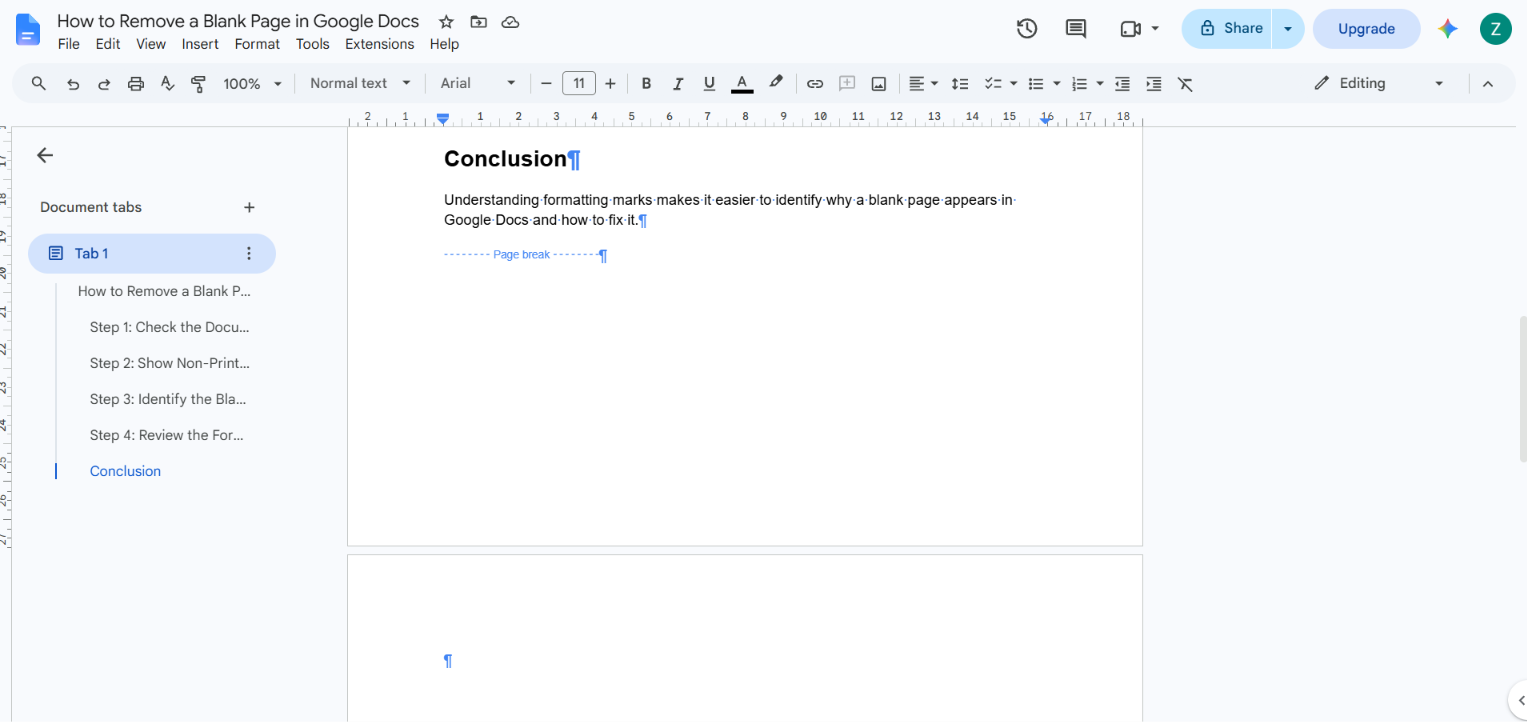The height and width of the screenshot is (722, 1527).
Task: Open the text alignment dropdown
Action: click(923, 84)
